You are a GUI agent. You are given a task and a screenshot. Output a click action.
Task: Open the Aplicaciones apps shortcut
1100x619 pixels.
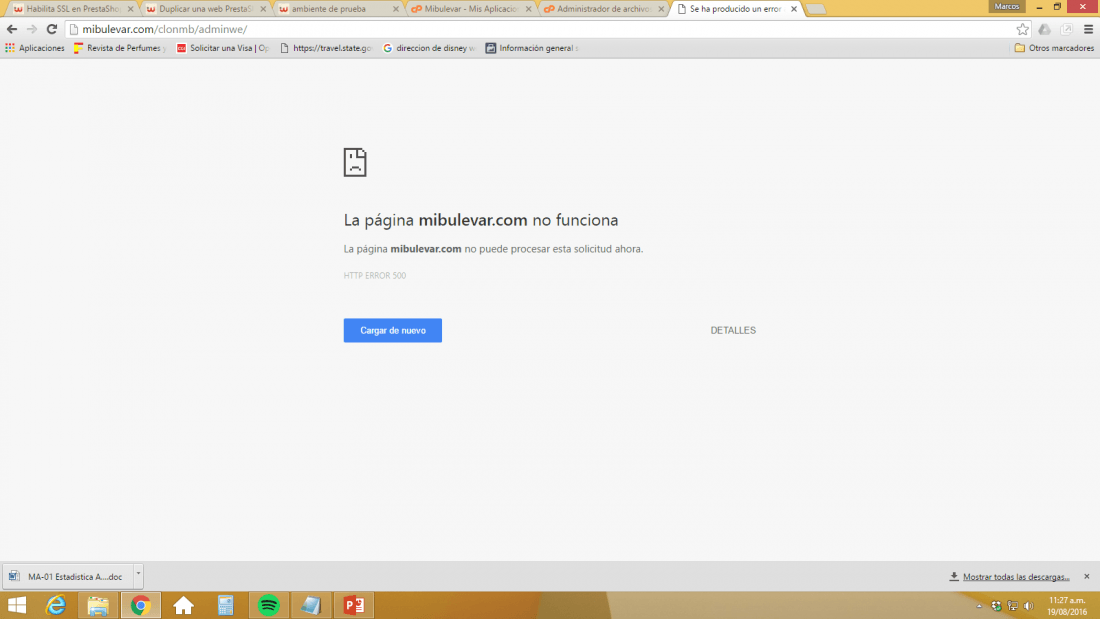[34, 48]
